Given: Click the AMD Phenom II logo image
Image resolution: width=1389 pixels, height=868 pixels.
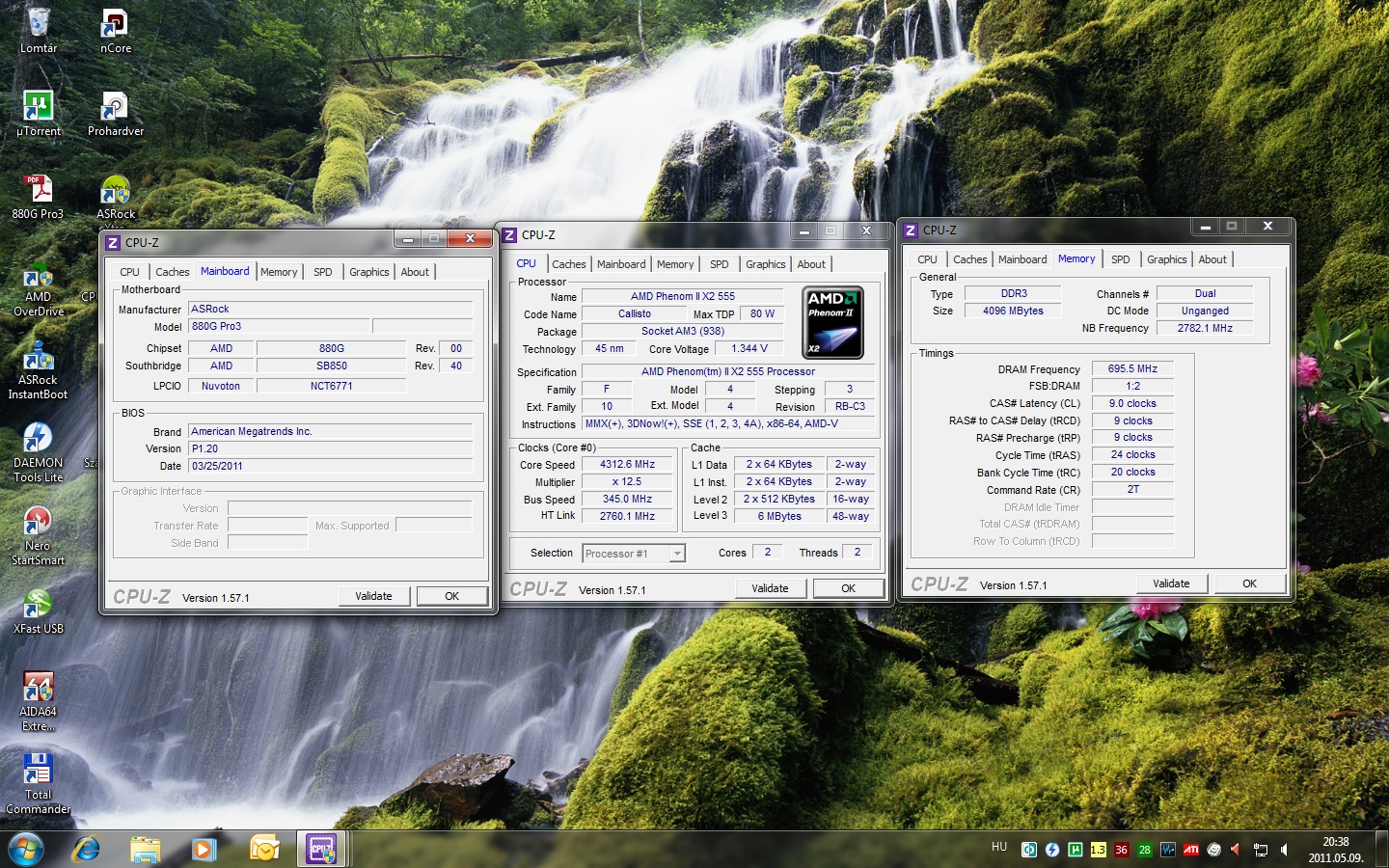Looking at the screenshot, I should [x=832, y=323].
